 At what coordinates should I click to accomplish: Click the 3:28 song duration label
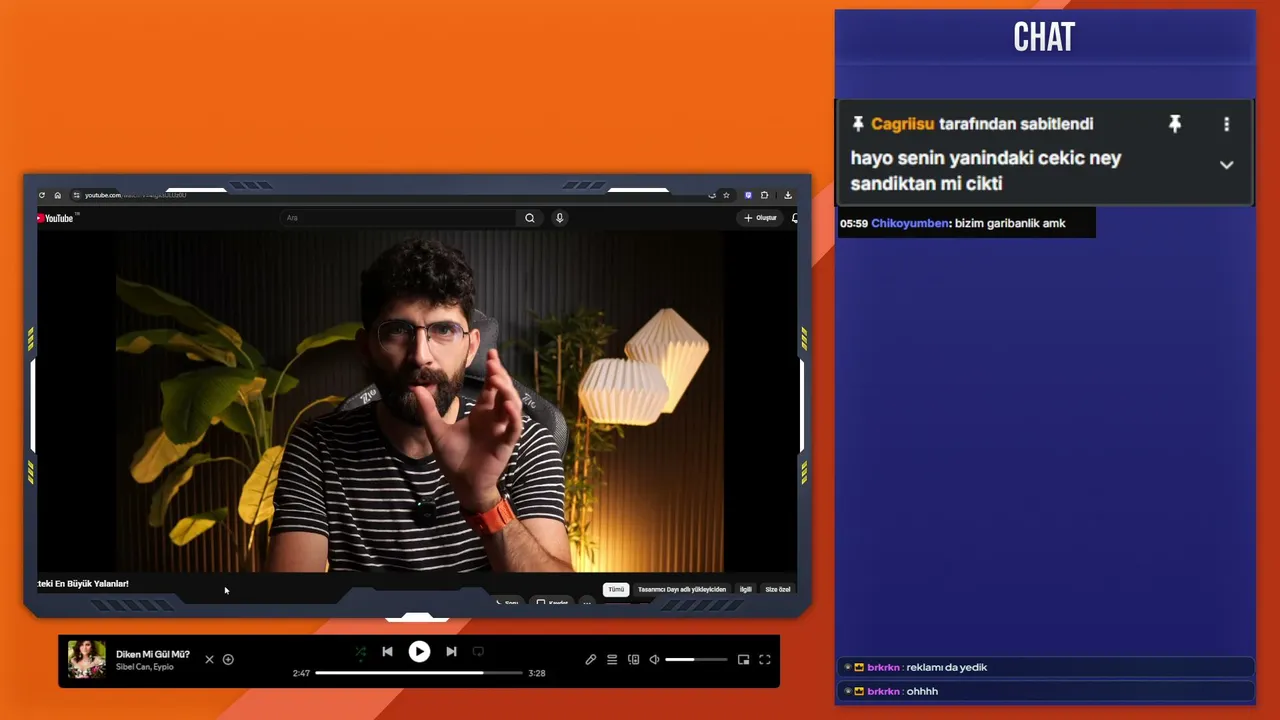[x=537, y=673]
